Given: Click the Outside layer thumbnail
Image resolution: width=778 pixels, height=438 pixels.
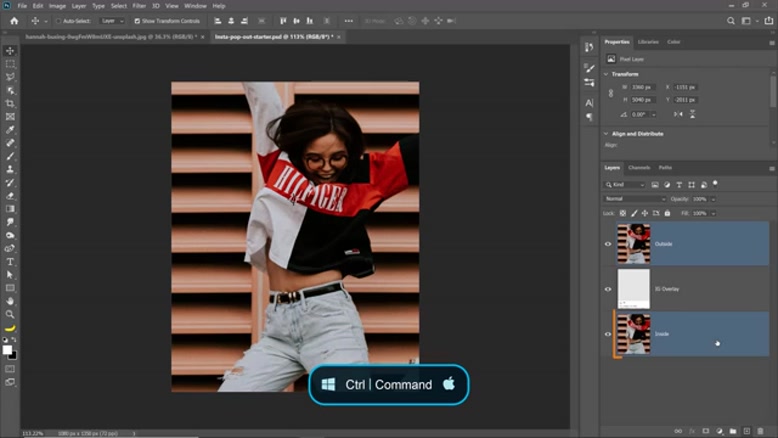Looking at the screenshot, I should [634, 244].
